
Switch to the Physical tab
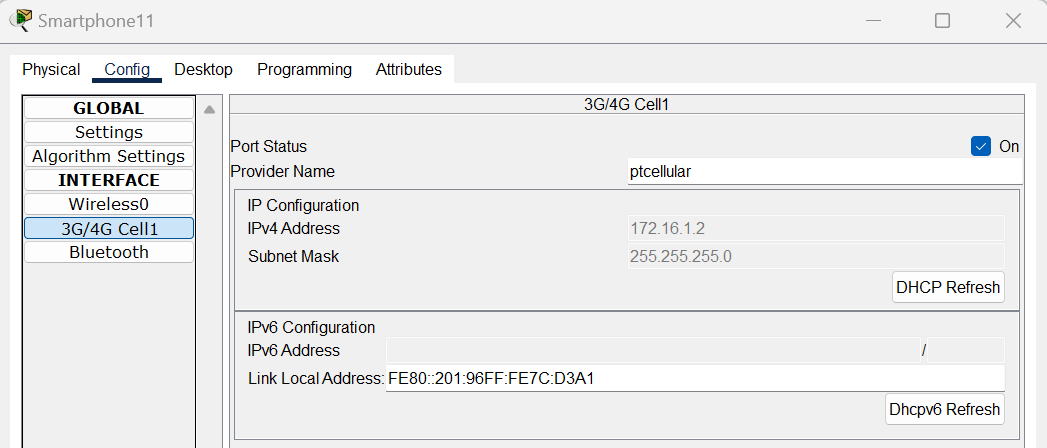point(51,69)
